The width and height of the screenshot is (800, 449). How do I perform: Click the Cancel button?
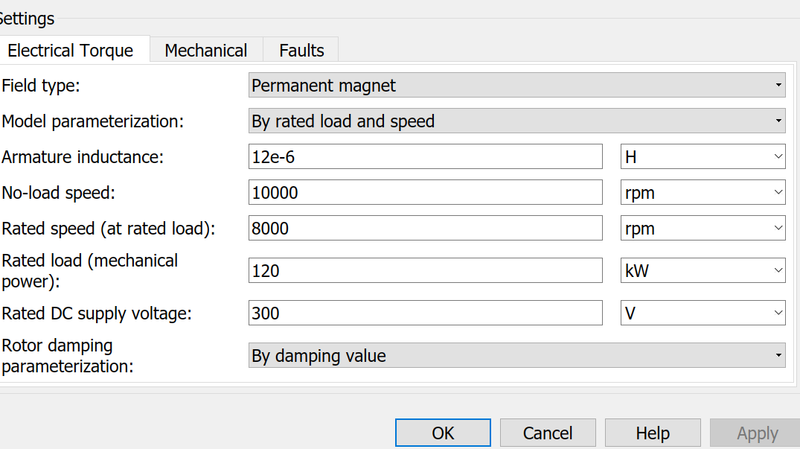click(x=548, y=433)
